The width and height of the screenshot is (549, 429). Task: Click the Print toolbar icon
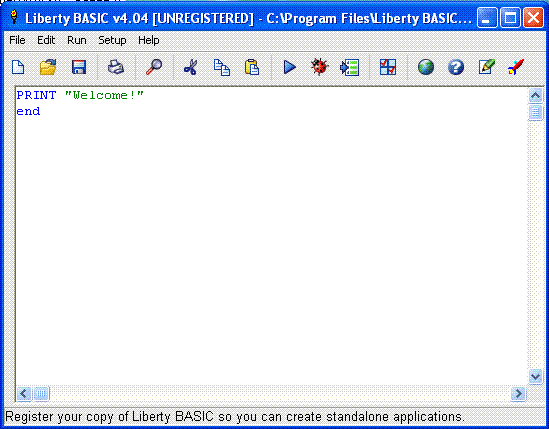[116, 67]
